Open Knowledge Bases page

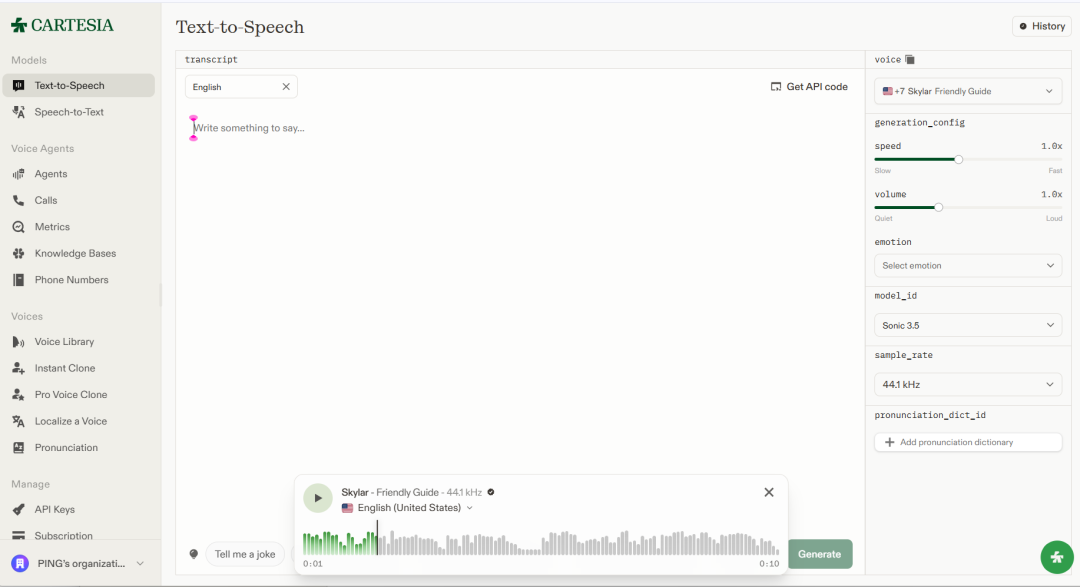click(x=79, y=254)
